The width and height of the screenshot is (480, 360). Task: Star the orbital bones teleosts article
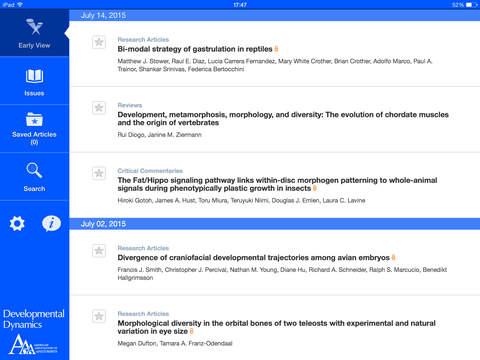(x=99, y=316)
